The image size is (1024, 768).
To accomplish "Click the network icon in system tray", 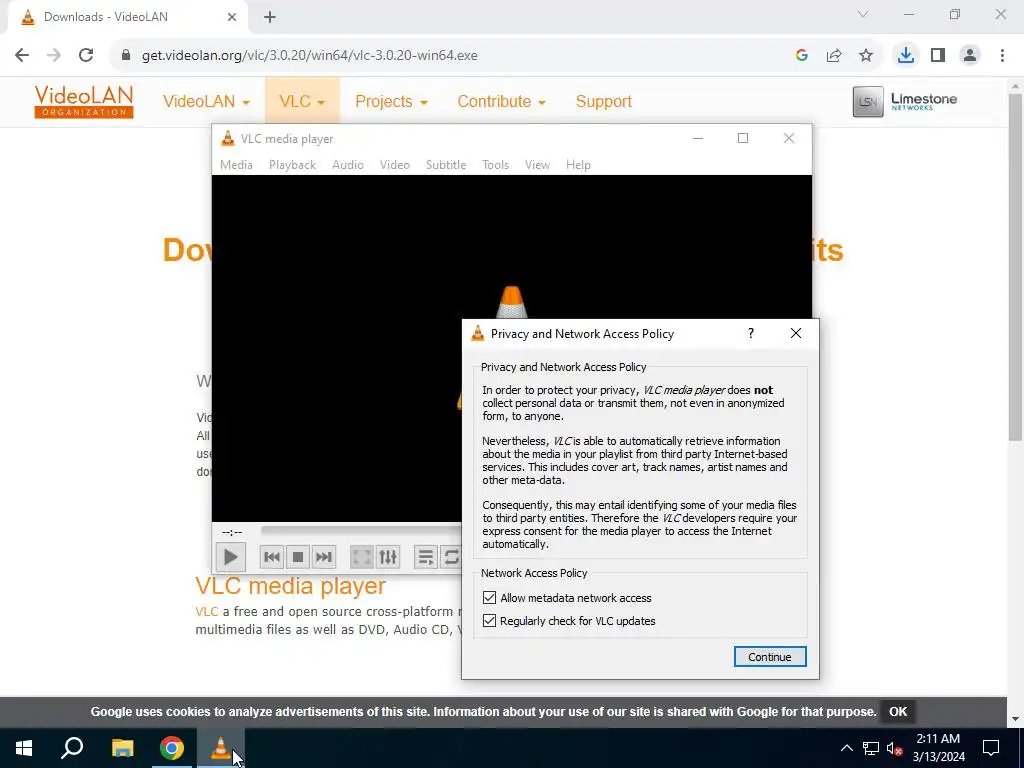I will point(871,748).
